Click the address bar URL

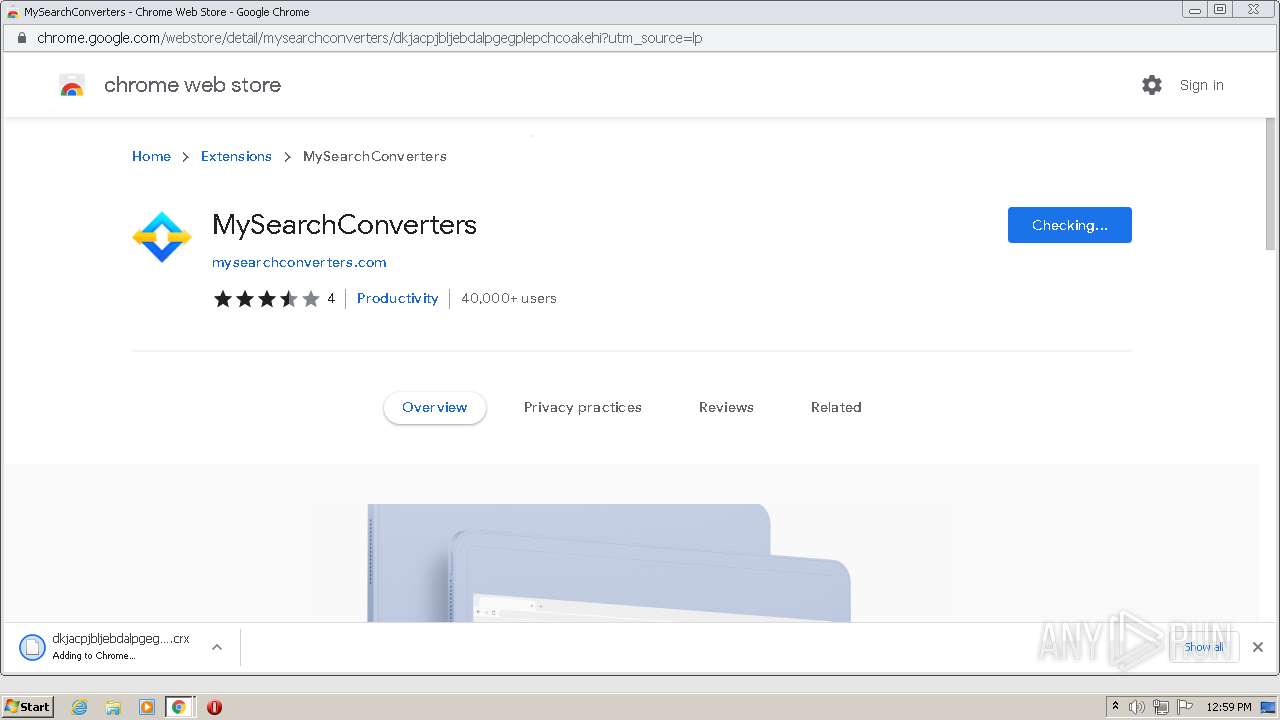[370, 38]
